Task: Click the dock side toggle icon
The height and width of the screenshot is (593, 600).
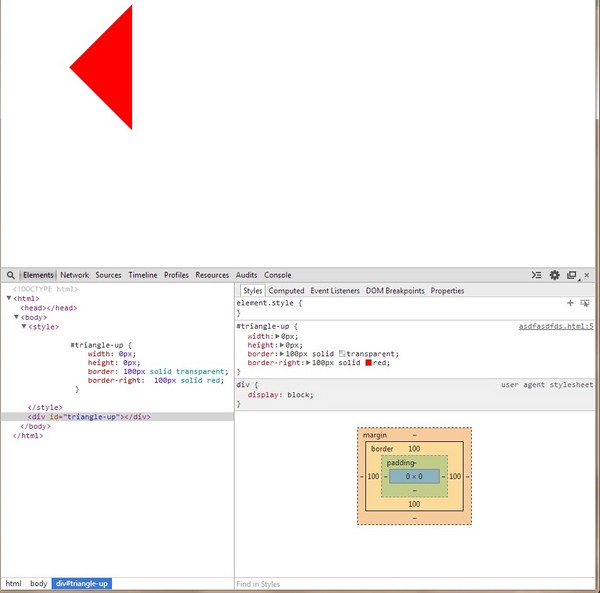Action: click(572, 275)
